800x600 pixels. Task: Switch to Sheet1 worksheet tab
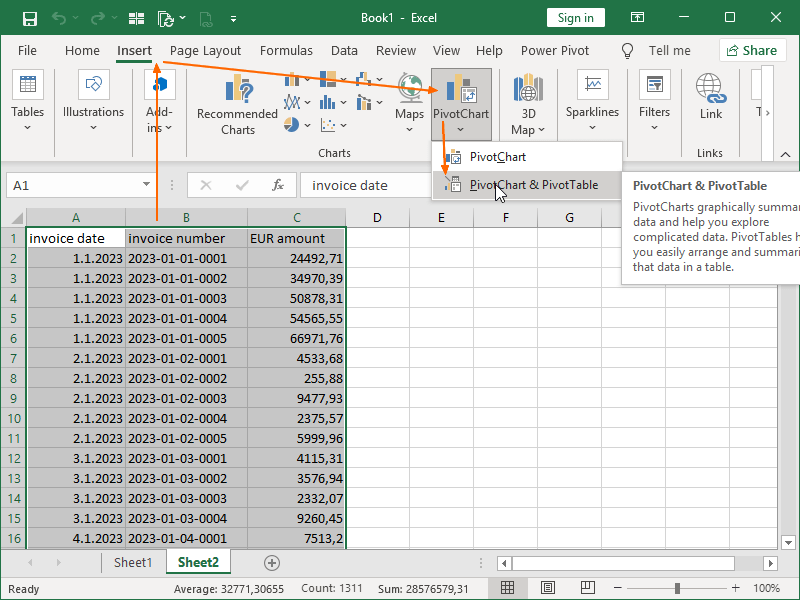(x=133, y=562)
